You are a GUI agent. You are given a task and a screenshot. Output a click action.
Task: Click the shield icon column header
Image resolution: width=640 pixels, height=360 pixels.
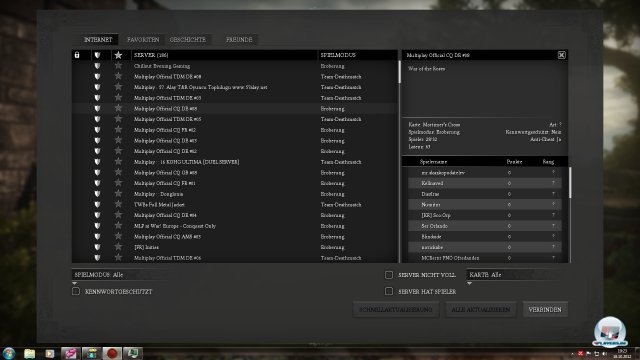(97, 55)
